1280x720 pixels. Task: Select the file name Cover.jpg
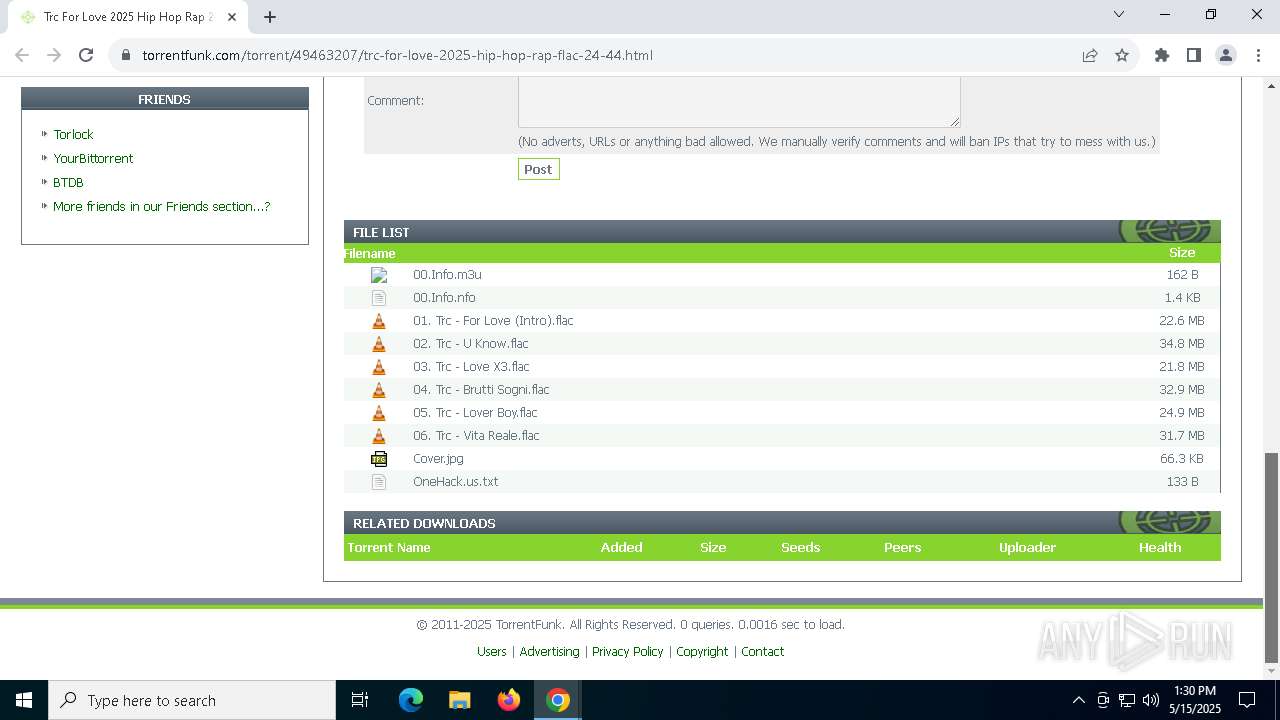pyautogui.click(x=438, y=458)
